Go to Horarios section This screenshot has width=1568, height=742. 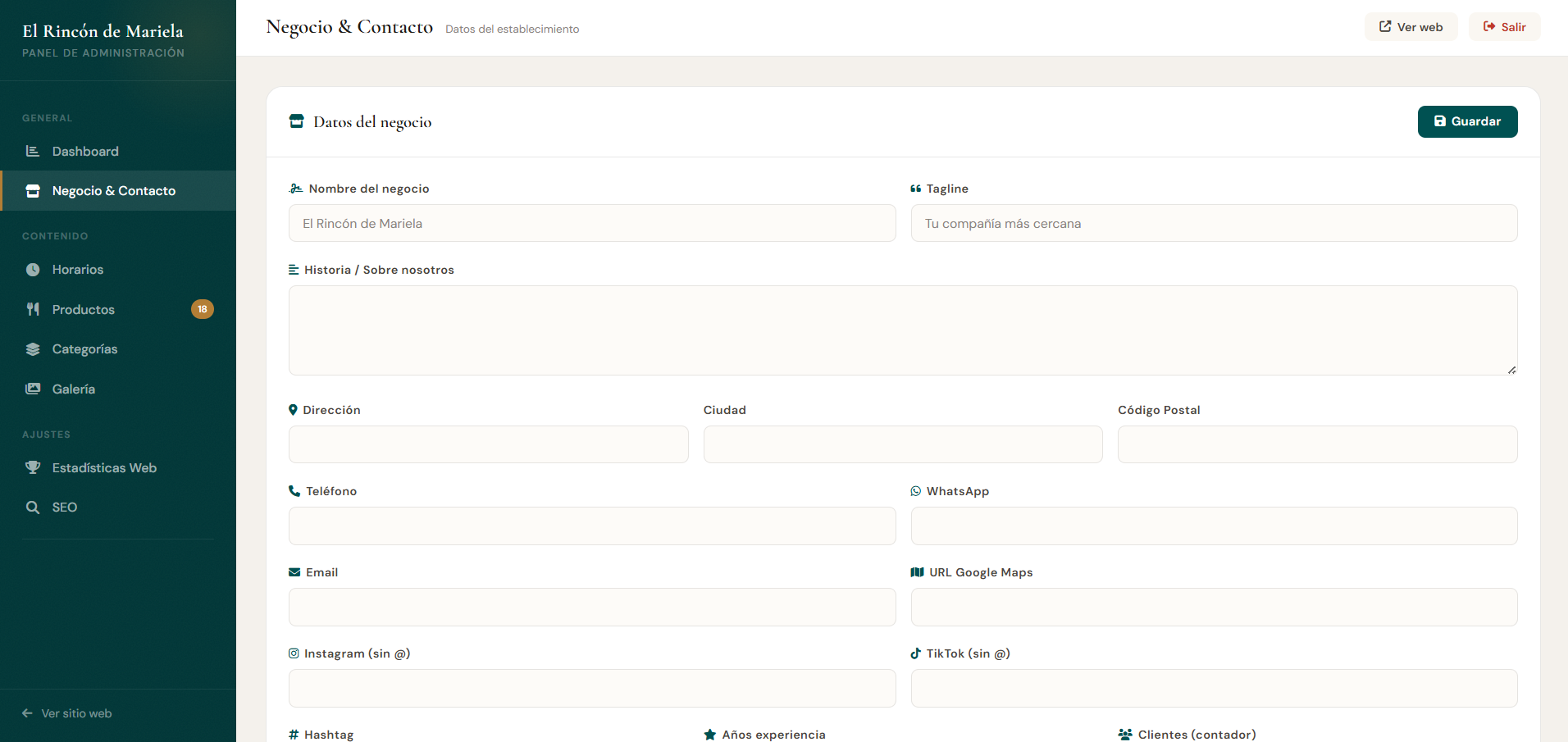coord(118,270)
